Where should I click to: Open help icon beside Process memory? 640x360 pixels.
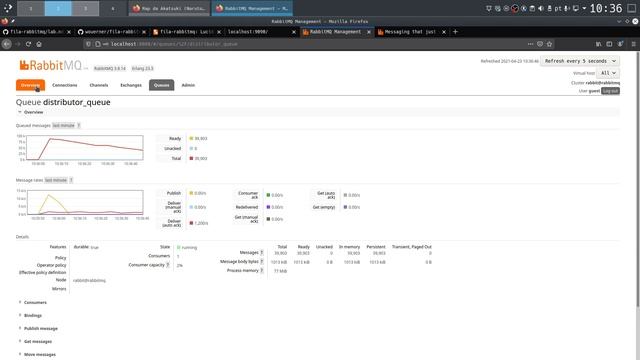click(262, 271)
